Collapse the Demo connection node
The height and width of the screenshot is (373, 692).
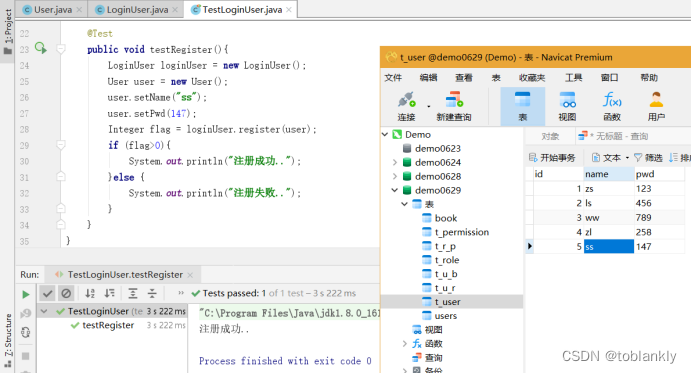(x=385, y=134)
